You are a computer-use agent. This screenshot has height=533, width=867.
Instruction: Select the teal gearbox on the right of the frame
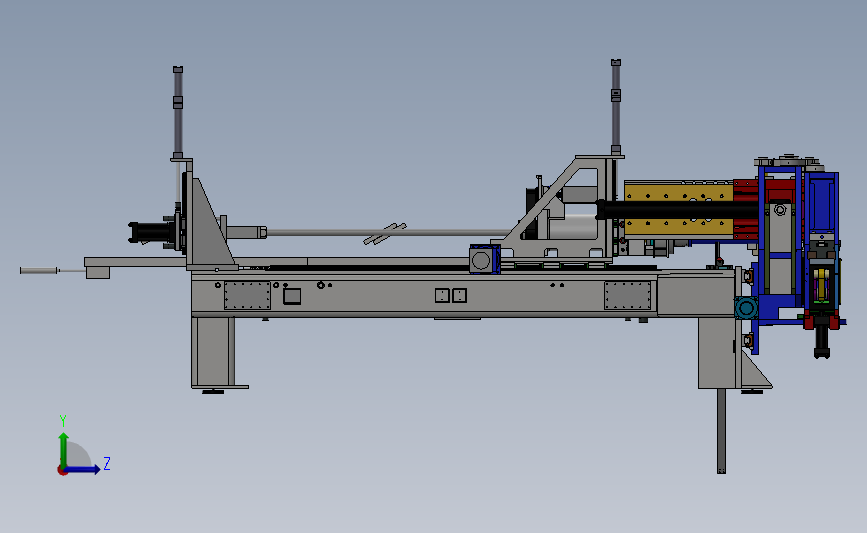pos(746,307)
